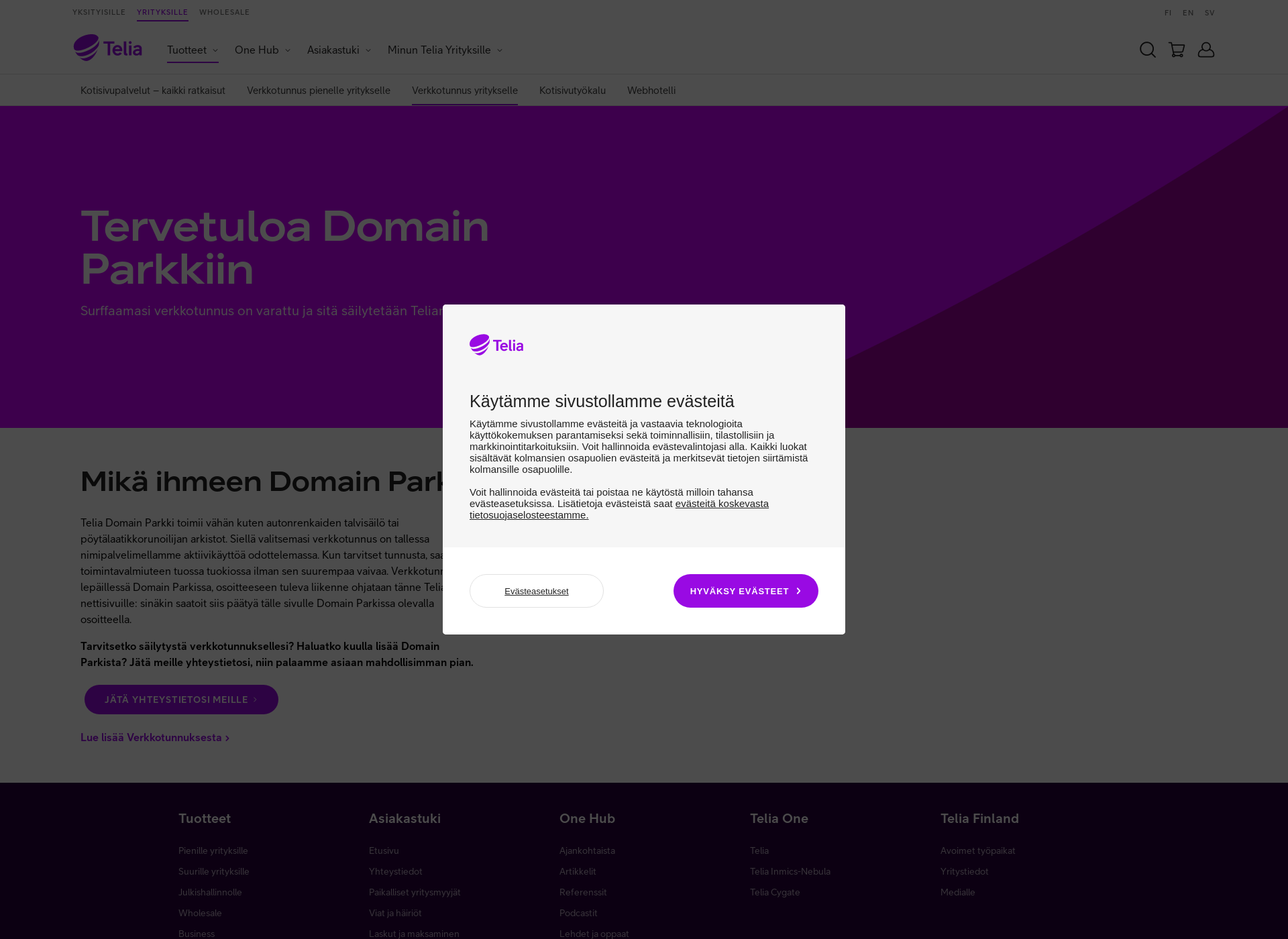
Task: Click the shopping cart icon
Action: click(x=1177, y=50)
